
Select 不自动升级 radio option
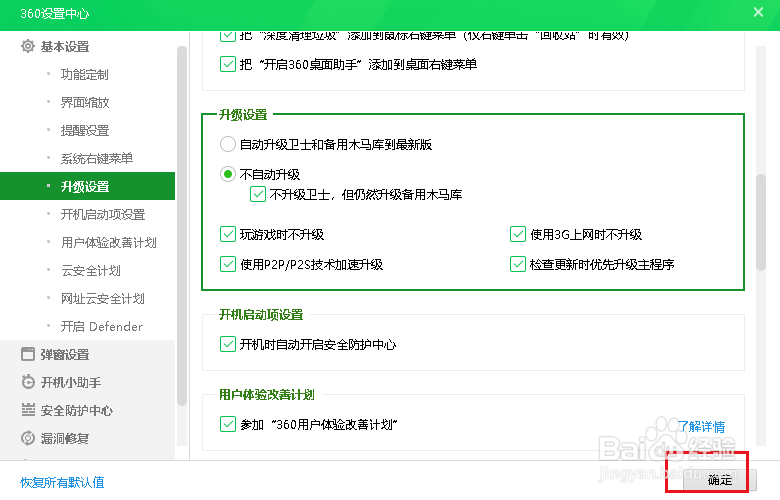click(x=227, y=174)
